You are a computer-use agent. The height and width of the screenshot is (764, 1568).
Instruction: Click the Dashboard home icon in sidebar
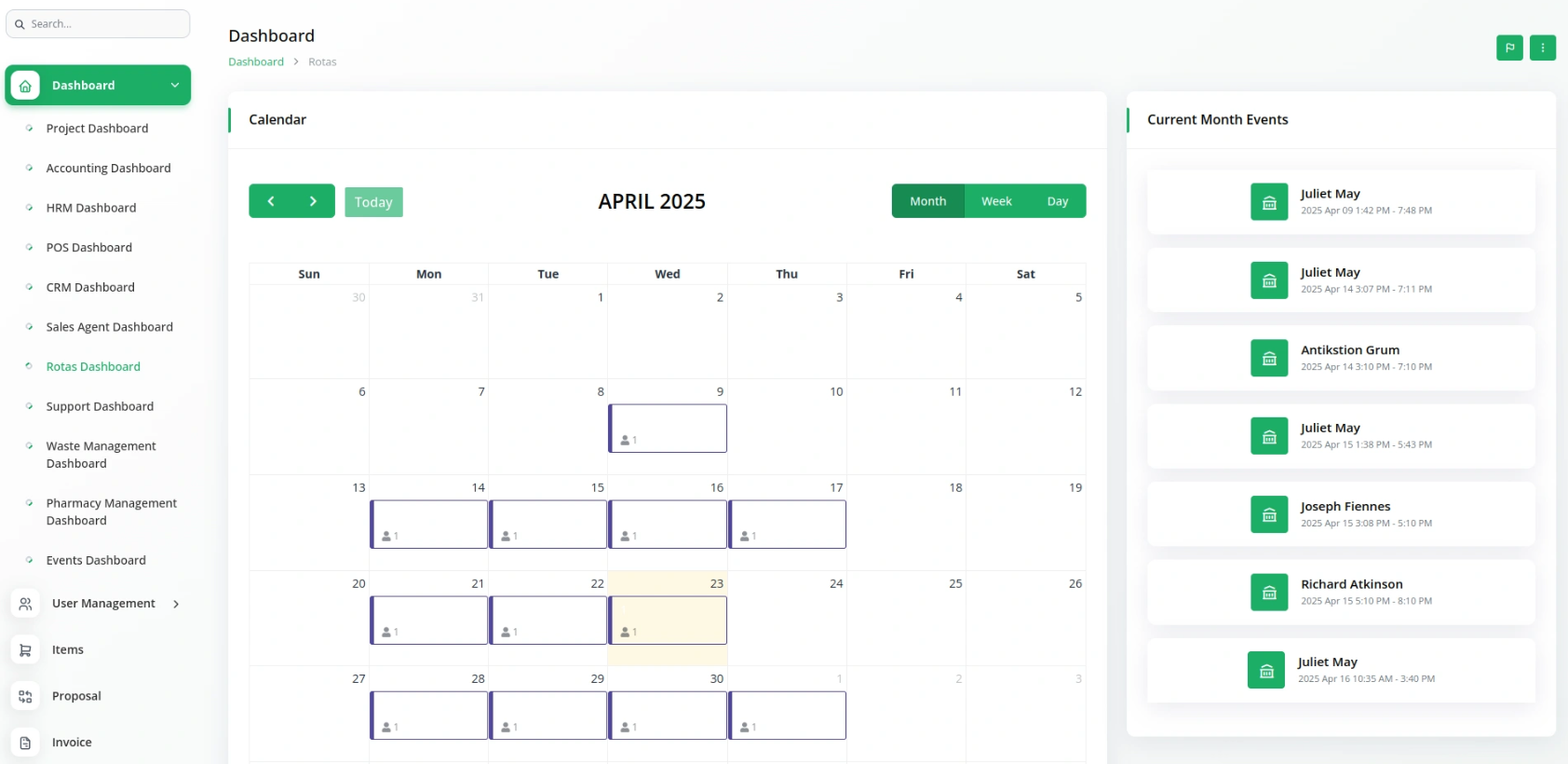[25, 86]
